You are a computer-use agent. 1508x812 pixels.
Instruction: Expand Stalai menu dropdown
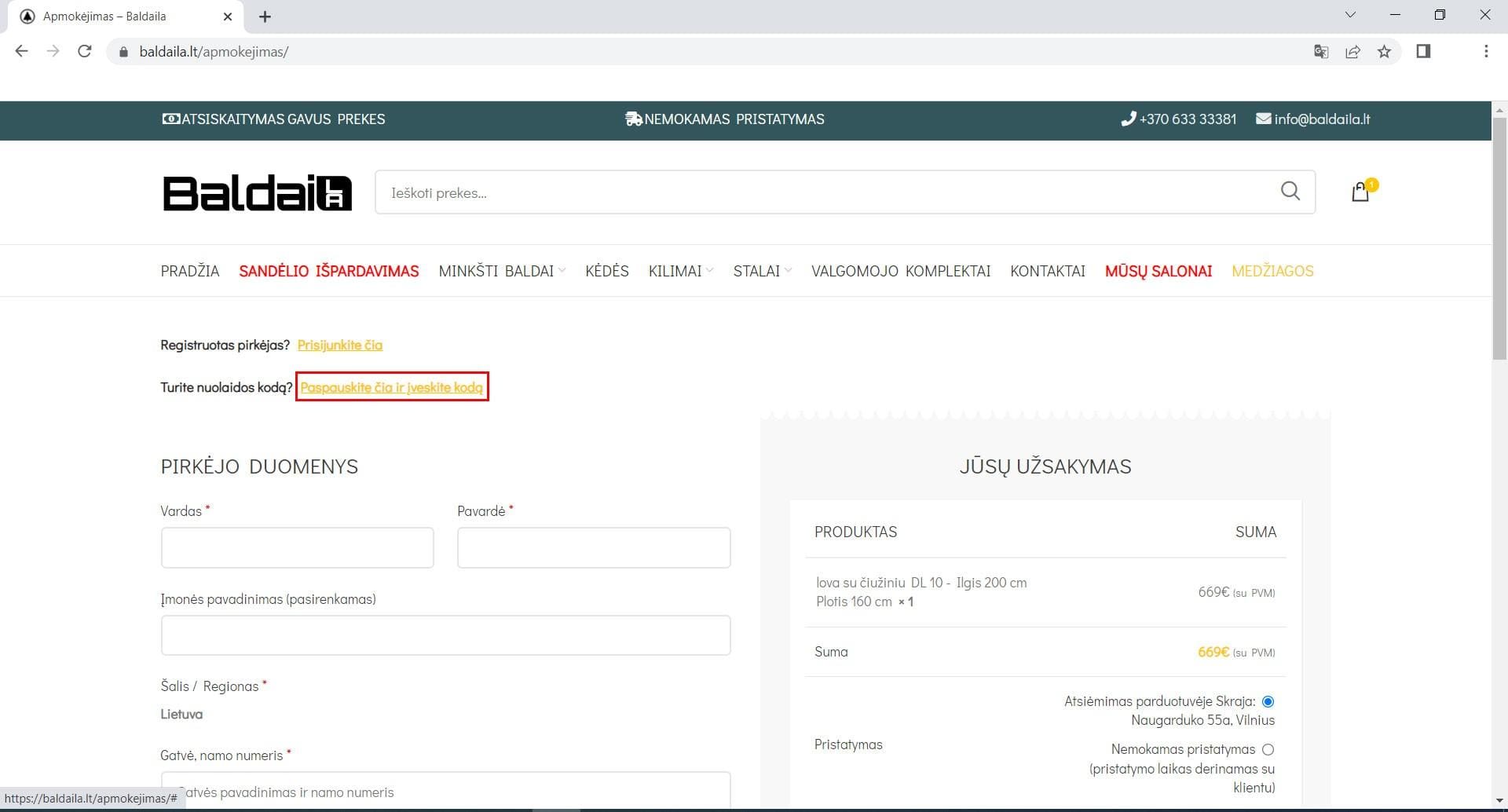click(762, 271)
